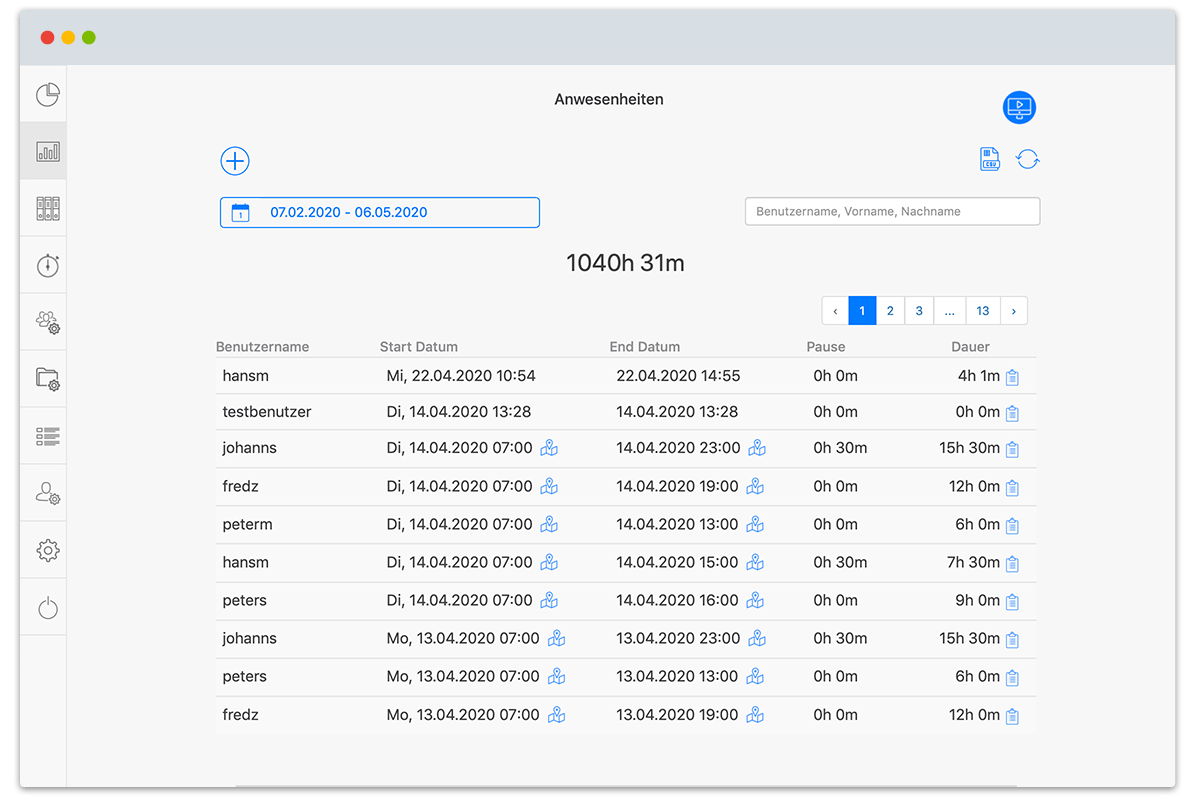The image size is (1200, 800).
Task: Click the username search field
Action: (x=892, y=211)
